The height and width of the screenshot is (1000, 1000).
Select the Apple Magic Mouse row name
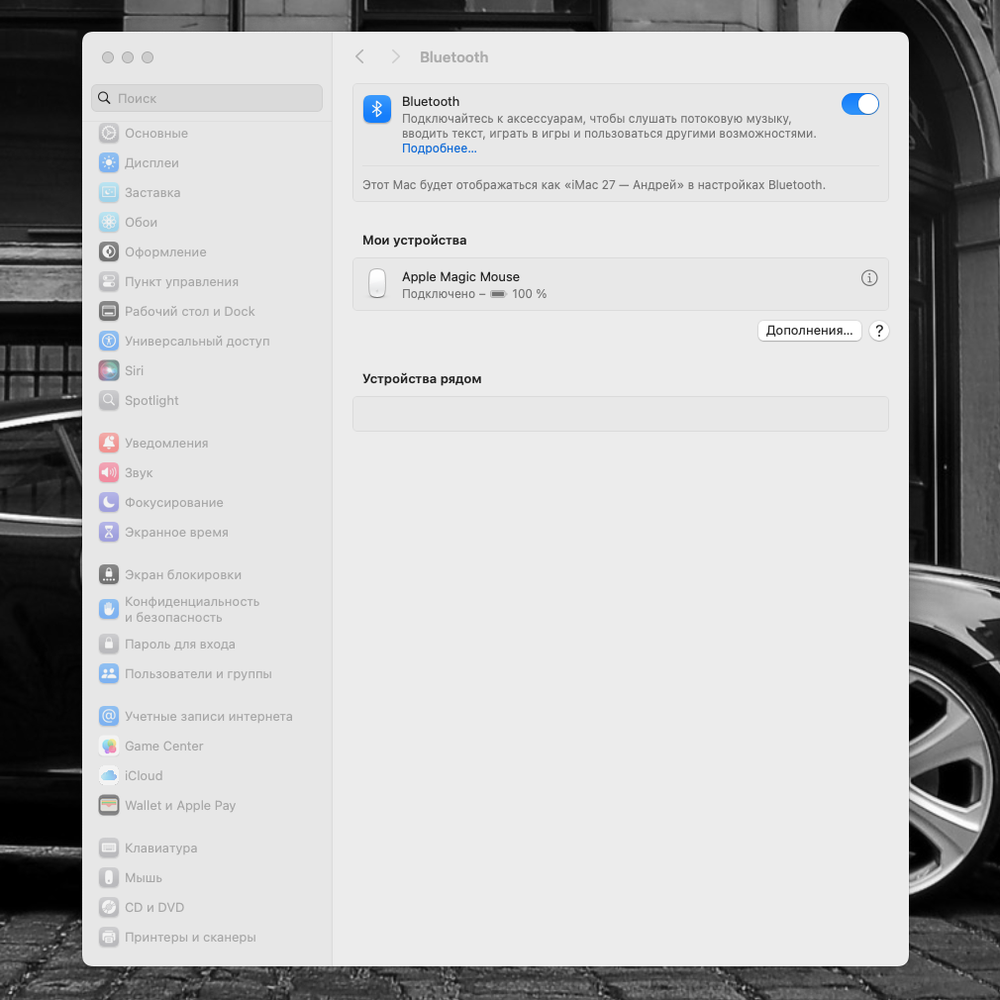coord(460,277)
